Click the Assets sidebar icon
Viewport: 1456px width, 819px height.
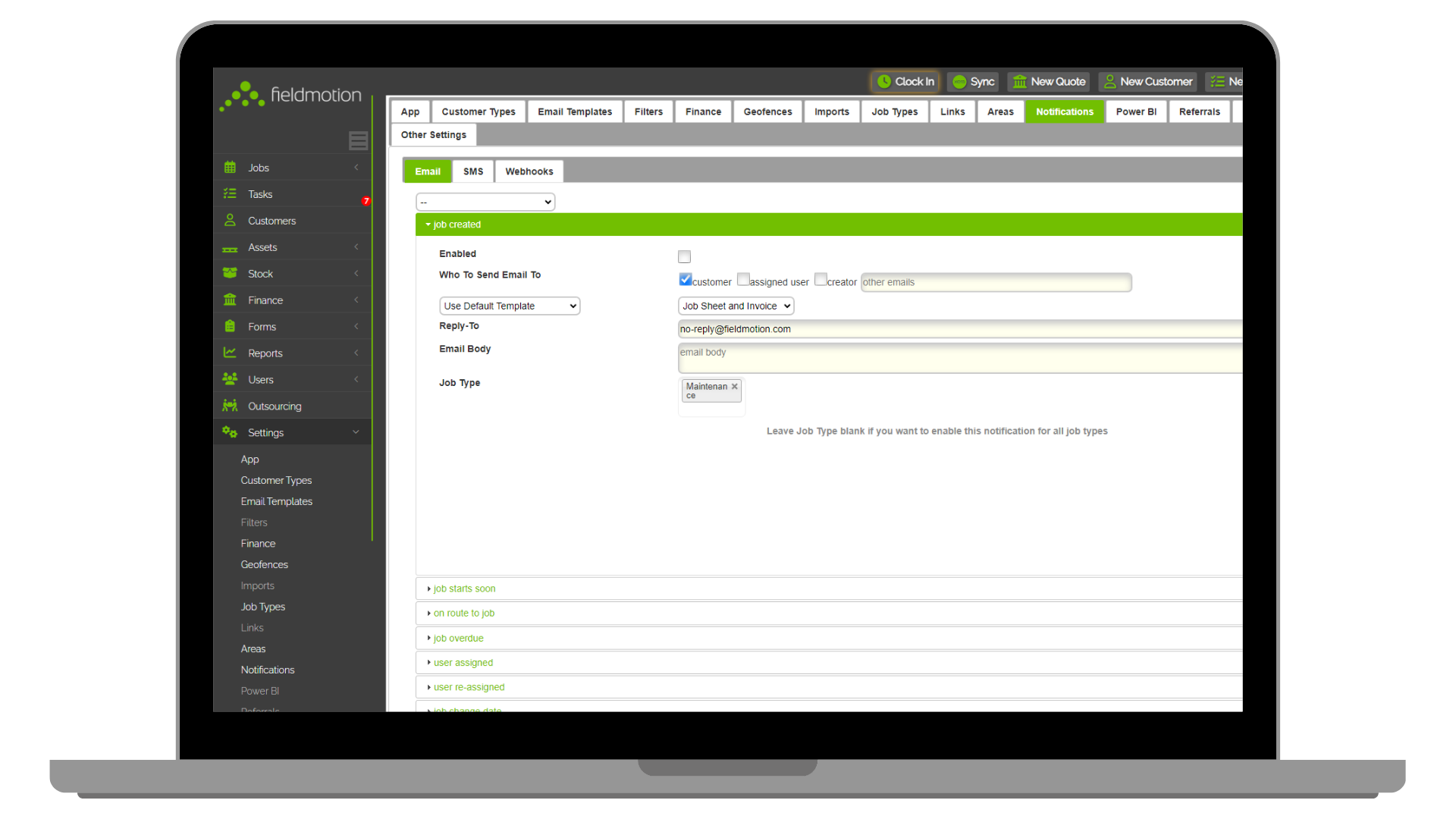click(230, 246)
